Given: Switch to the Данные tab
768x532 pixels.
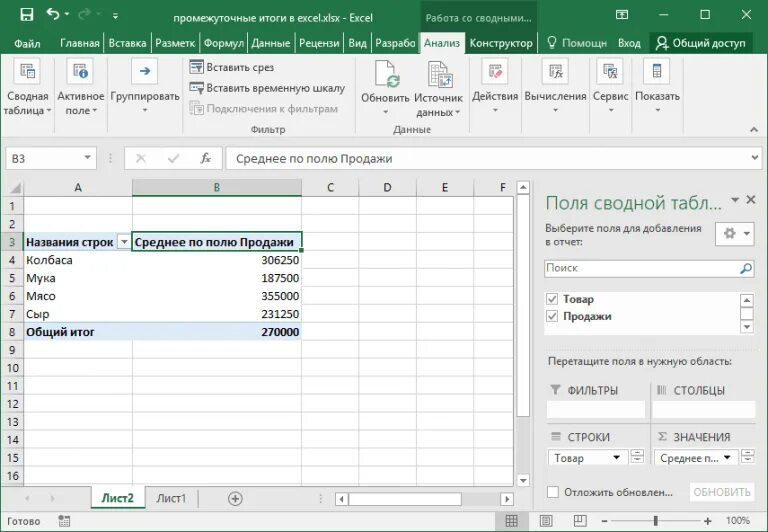Looking at the screenshot, I should click(x=271, y=44).
